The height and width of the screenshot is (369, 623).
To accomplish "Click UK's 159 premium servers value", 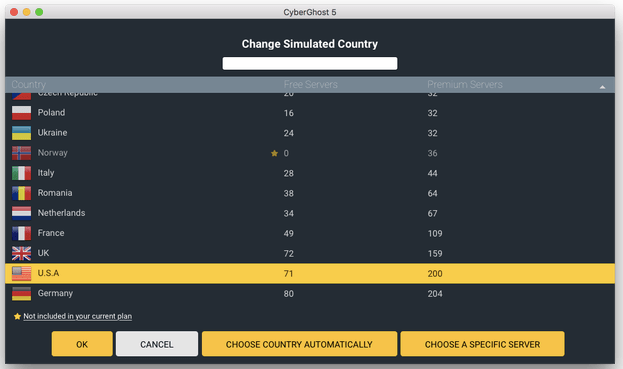I will 435,254.
